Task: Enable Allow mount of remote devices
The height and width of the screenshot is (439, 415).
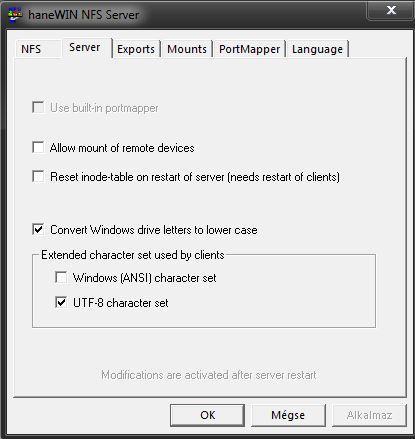Action: pos(38,147)
